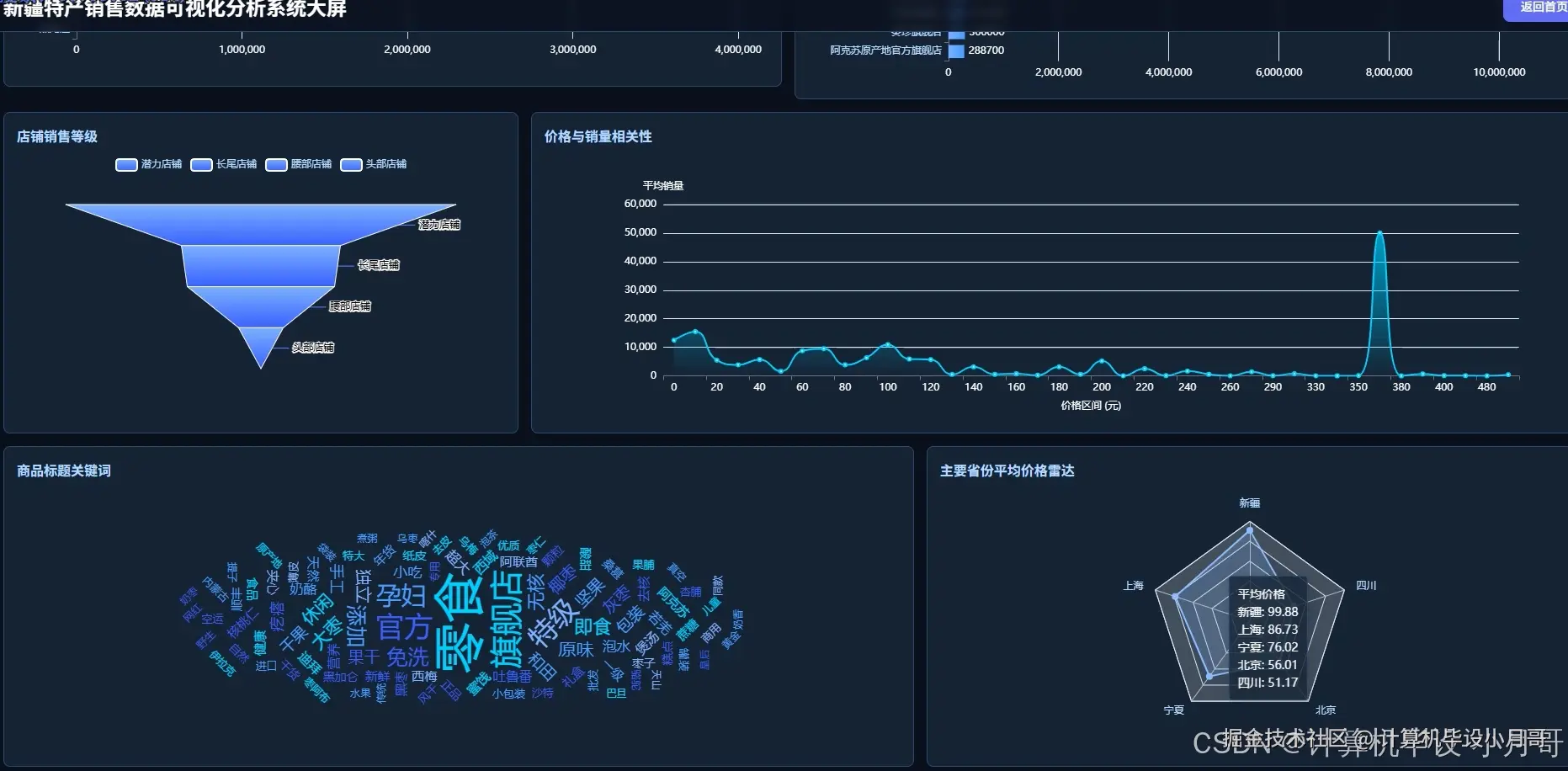Screen dimensions: 1568x771
Task: Toggle the 头部店铺 legend item
Action: (374, 164)
